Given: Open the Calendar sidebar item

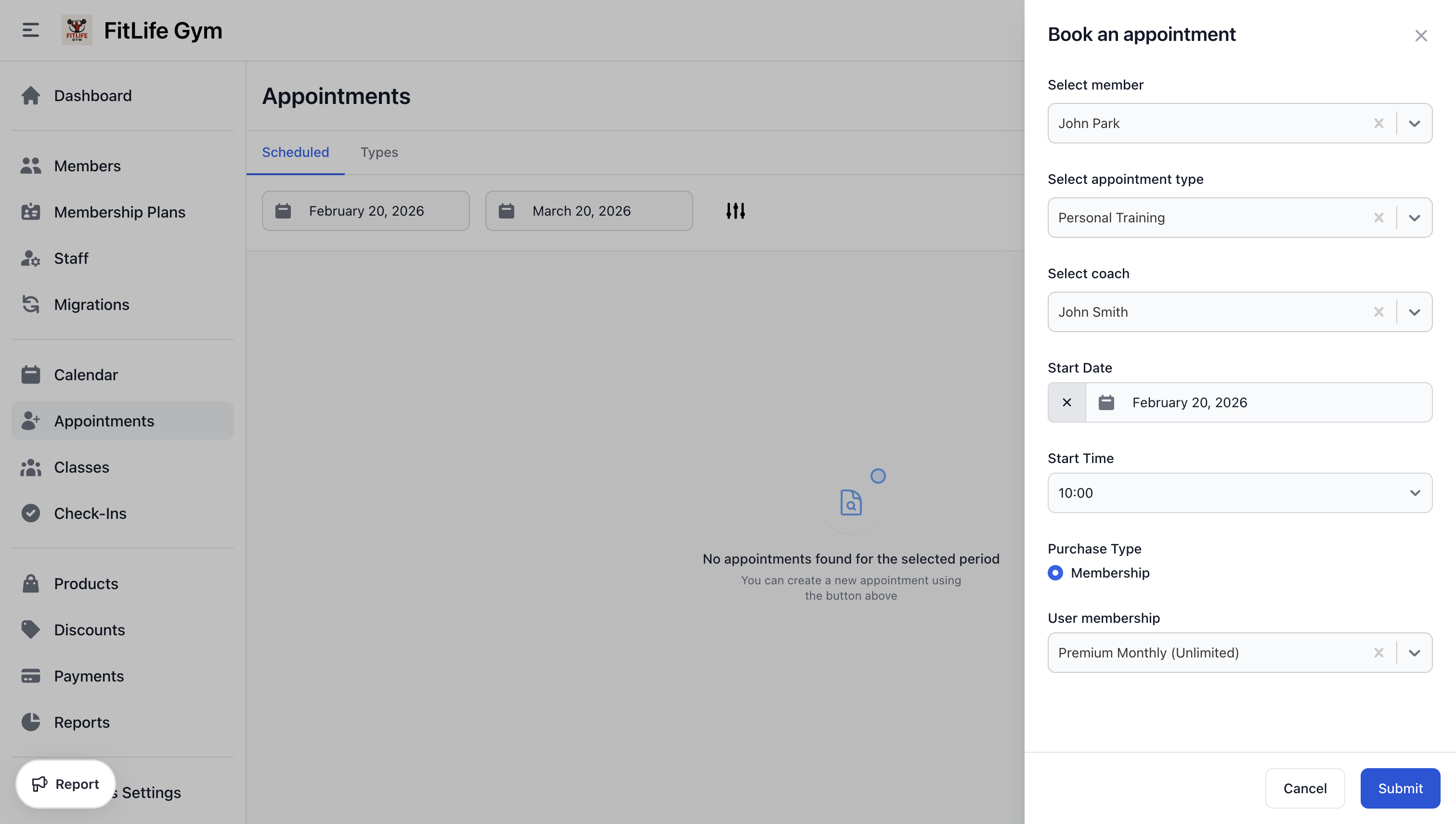Looking at the screenshot, I should (86, 374).
